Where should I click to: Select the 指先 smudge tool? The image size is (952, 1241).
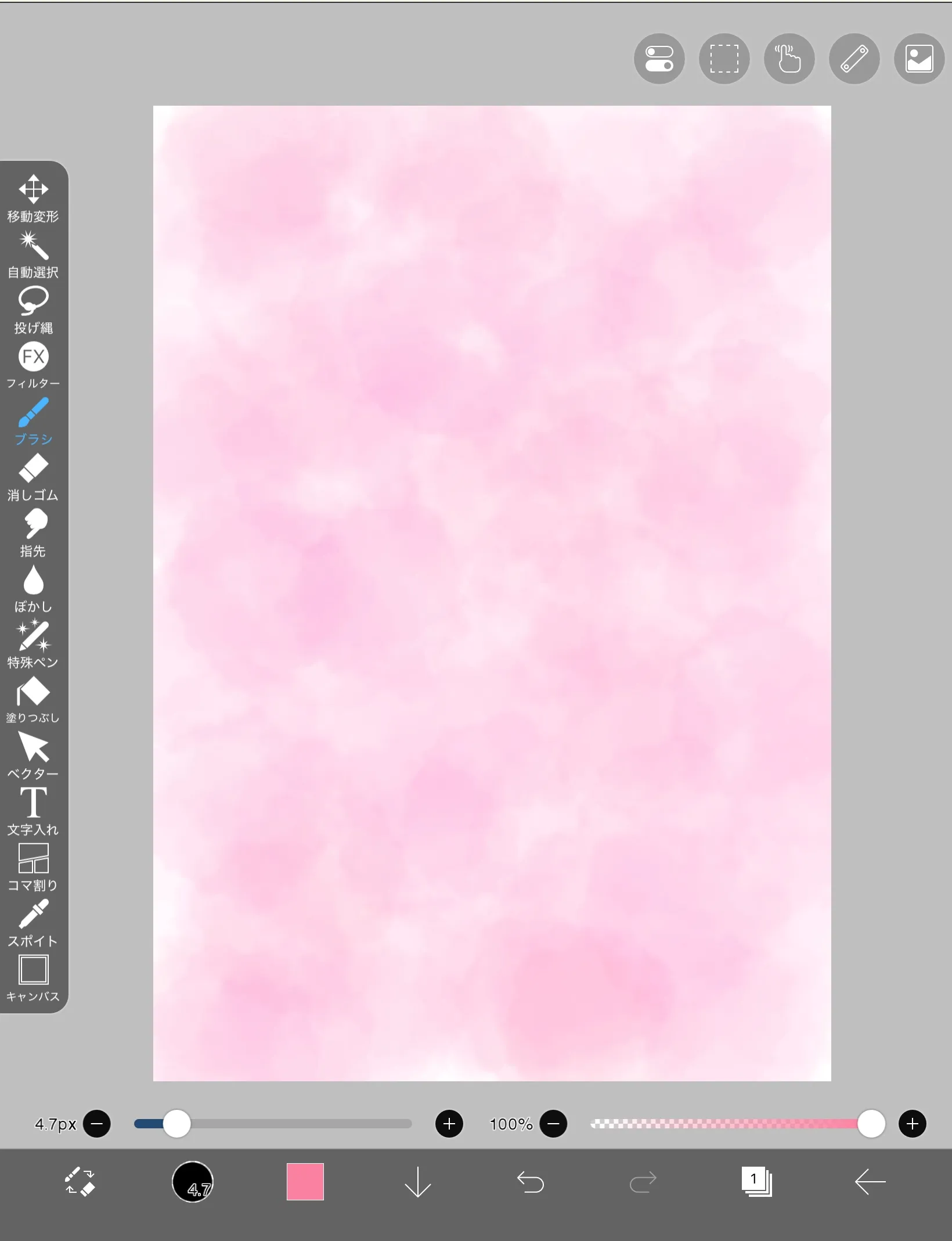coord(33,532)
